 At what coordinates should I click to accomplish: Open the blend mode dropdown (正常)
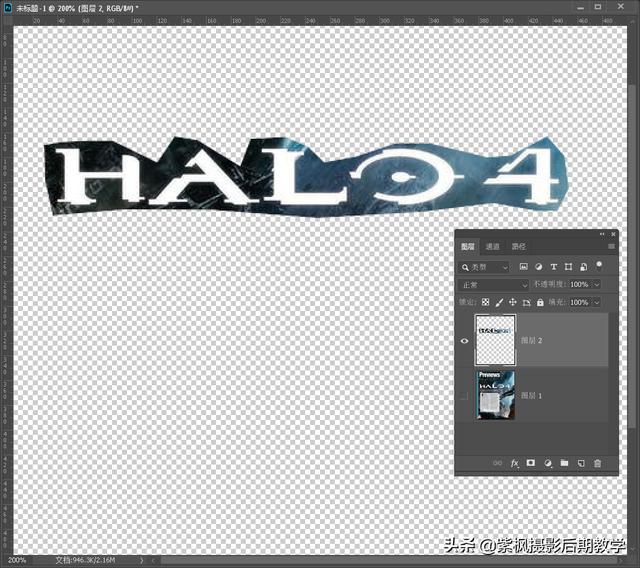[x=493, y=285]
